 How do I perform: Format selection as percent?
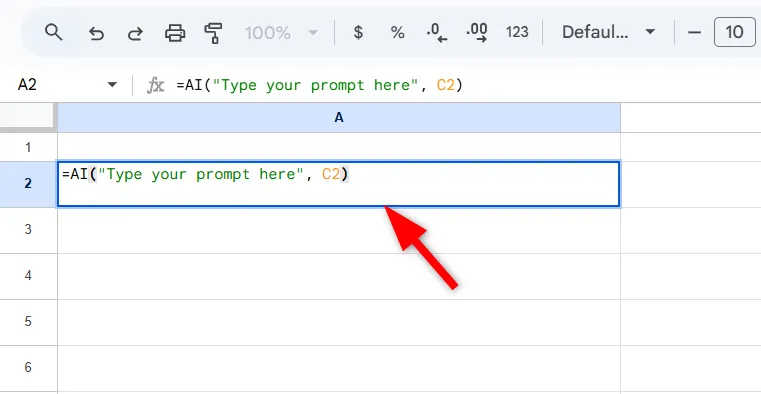tap(397, 33)
